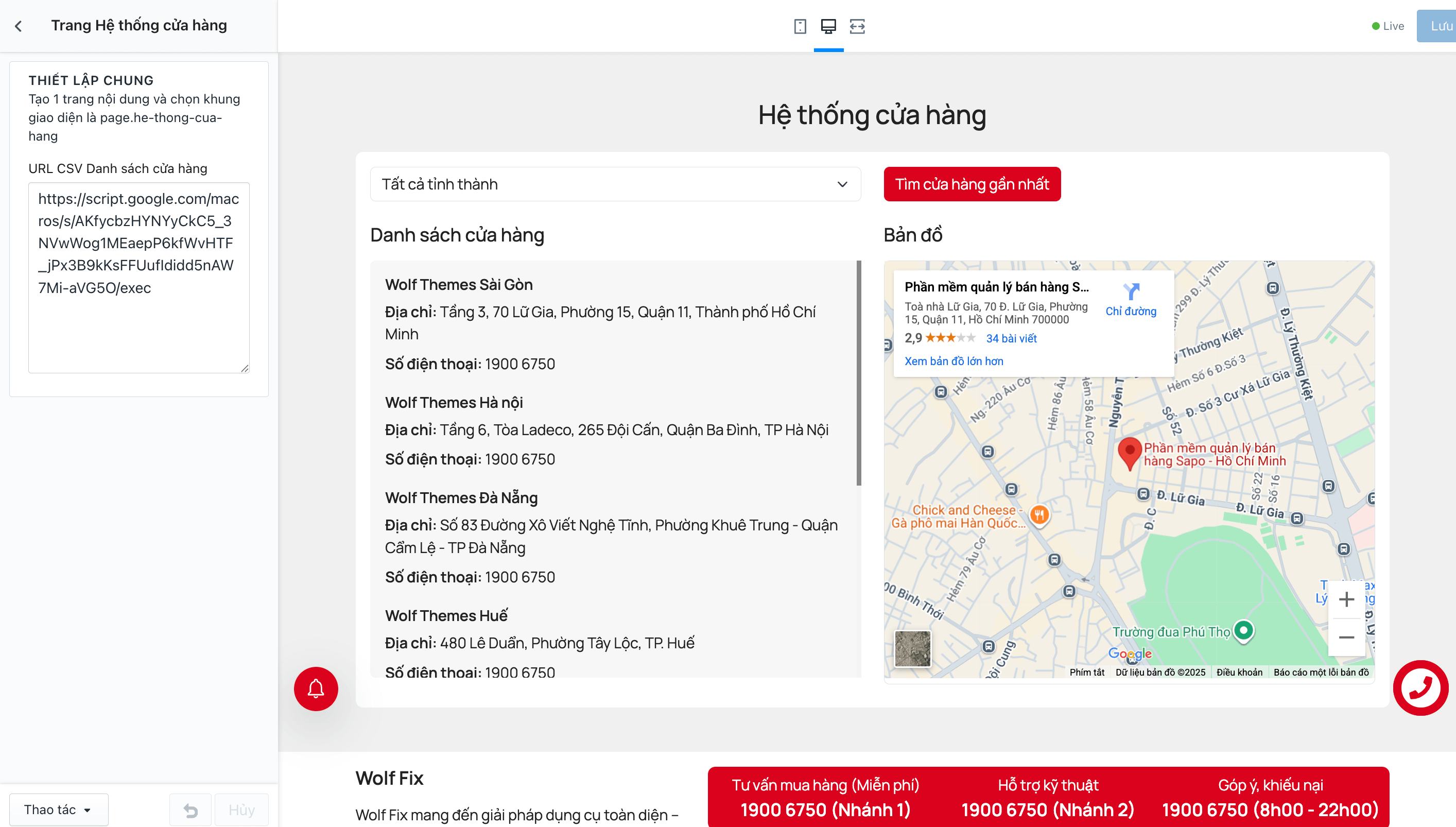Screen dimensions: 1456x827
Task: Click the red phone call button
Action: [x=1420, y=687]
